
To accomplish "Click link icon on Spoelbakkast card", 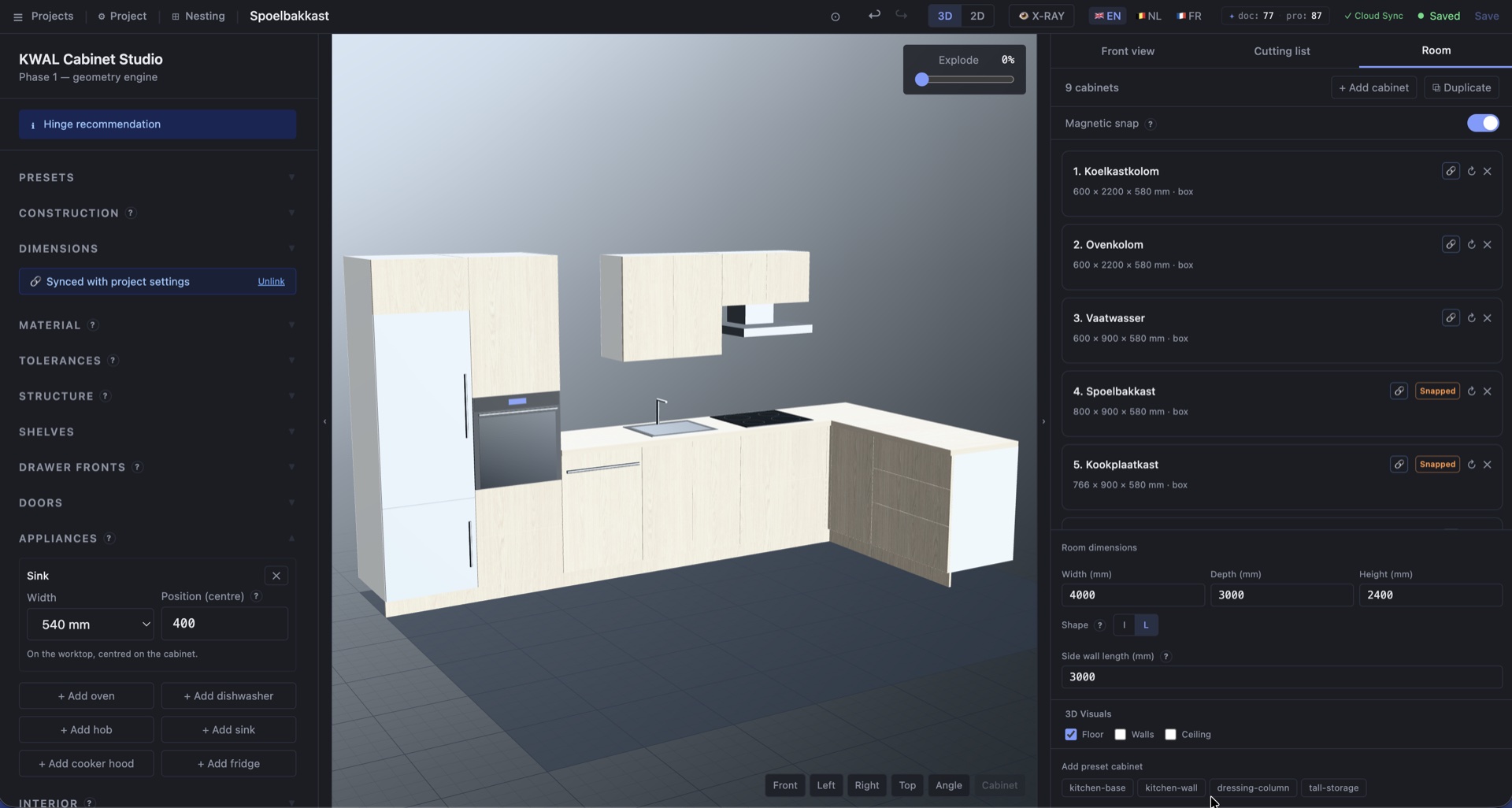I will pyautogui.click(x=1399, y=391).
